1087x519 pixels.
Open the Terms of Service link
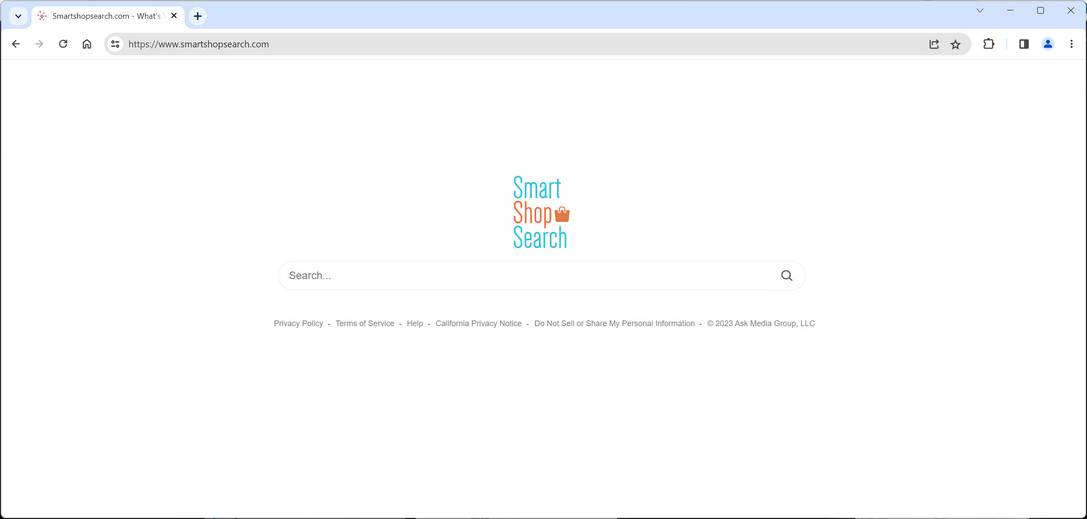[365, 324]
